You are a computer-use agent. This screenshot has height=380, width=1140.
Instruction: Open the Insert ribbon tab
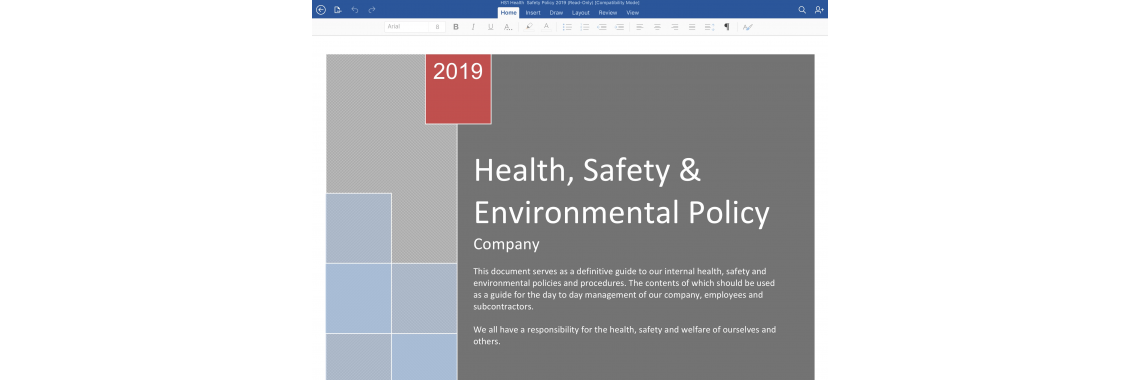(533, 12)
